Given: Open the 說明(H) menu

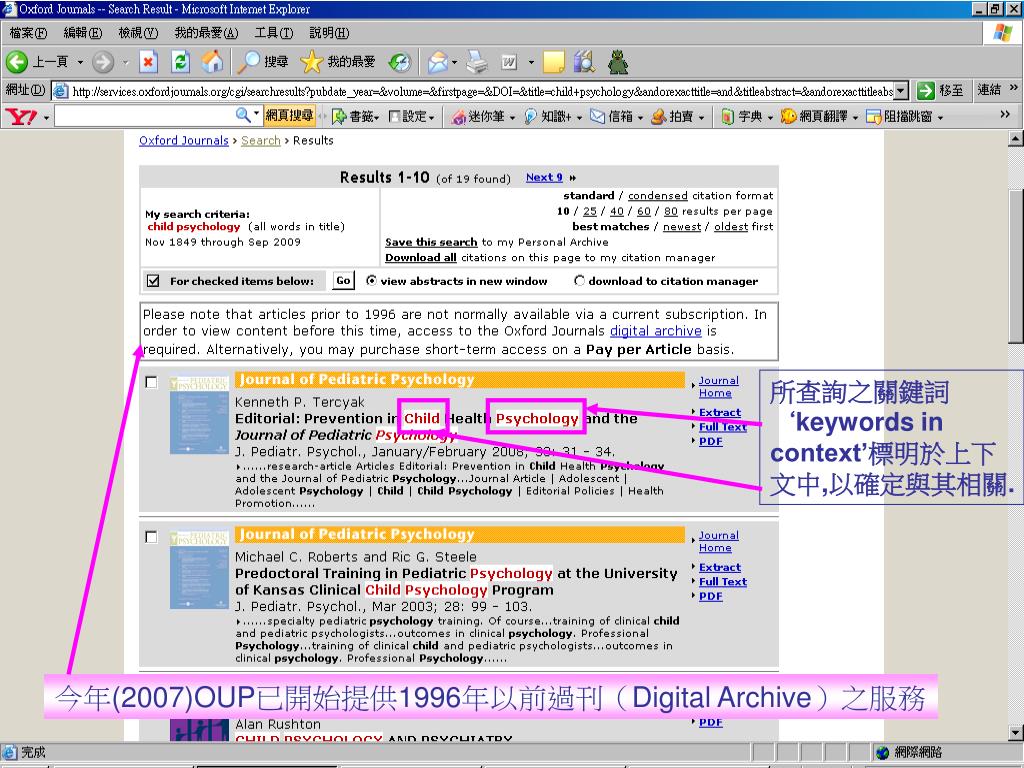Looking at the screenshot, I should pos(328,33).
